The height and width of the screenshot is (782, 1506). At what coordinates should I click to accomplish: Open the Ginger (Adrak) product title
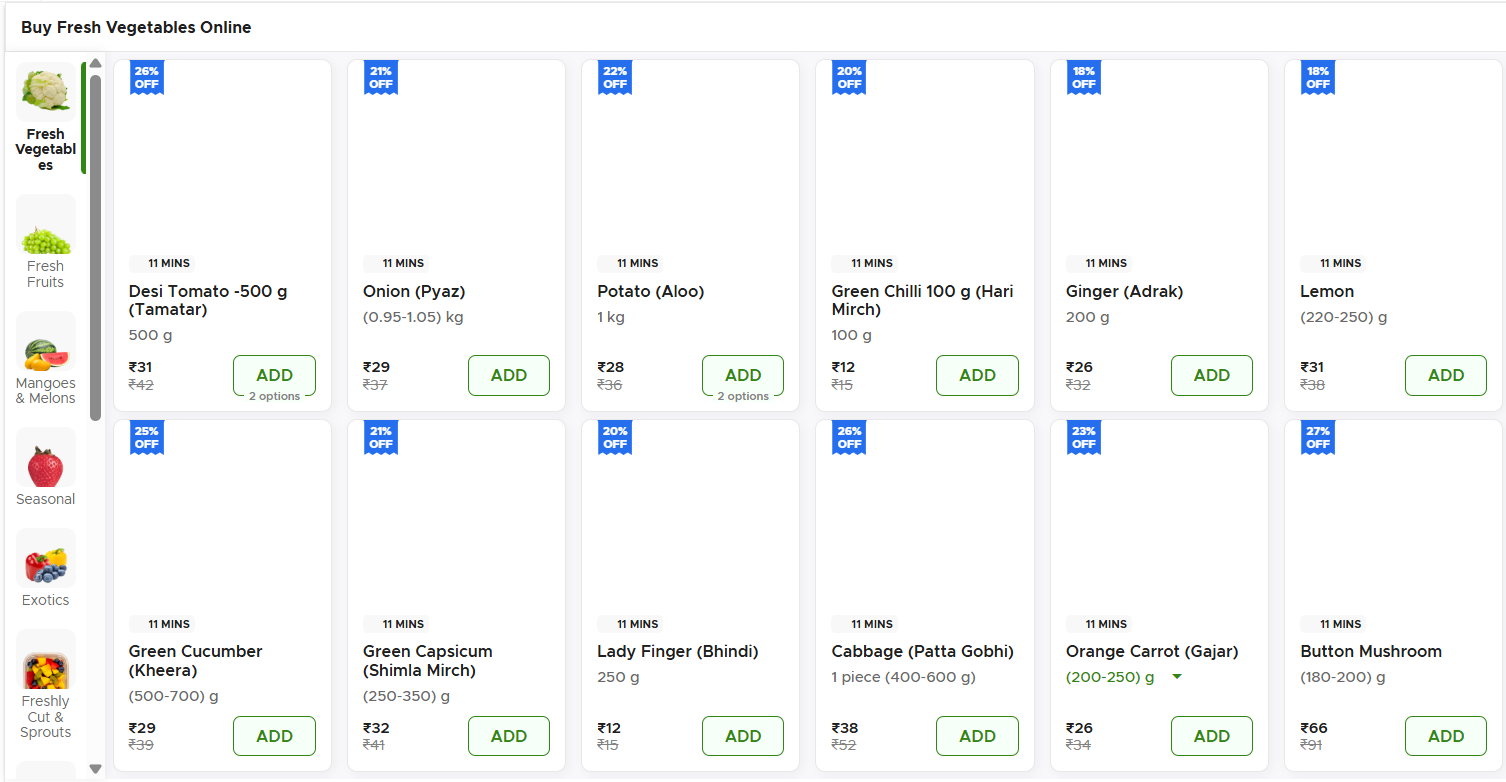(x=1124, y=291)
